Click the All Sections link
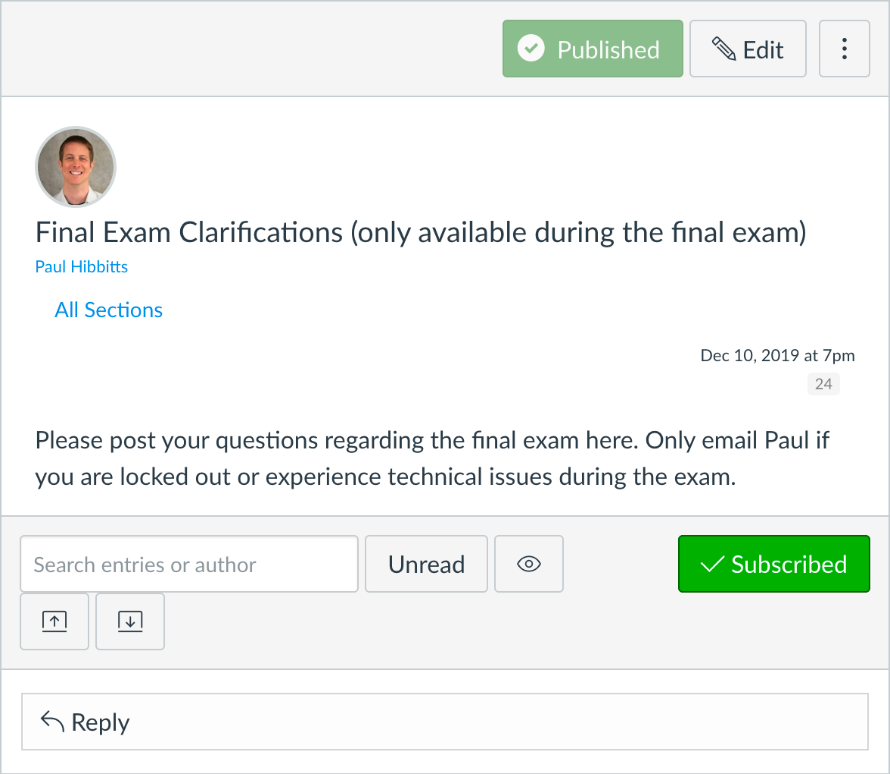 click(108, 310)
